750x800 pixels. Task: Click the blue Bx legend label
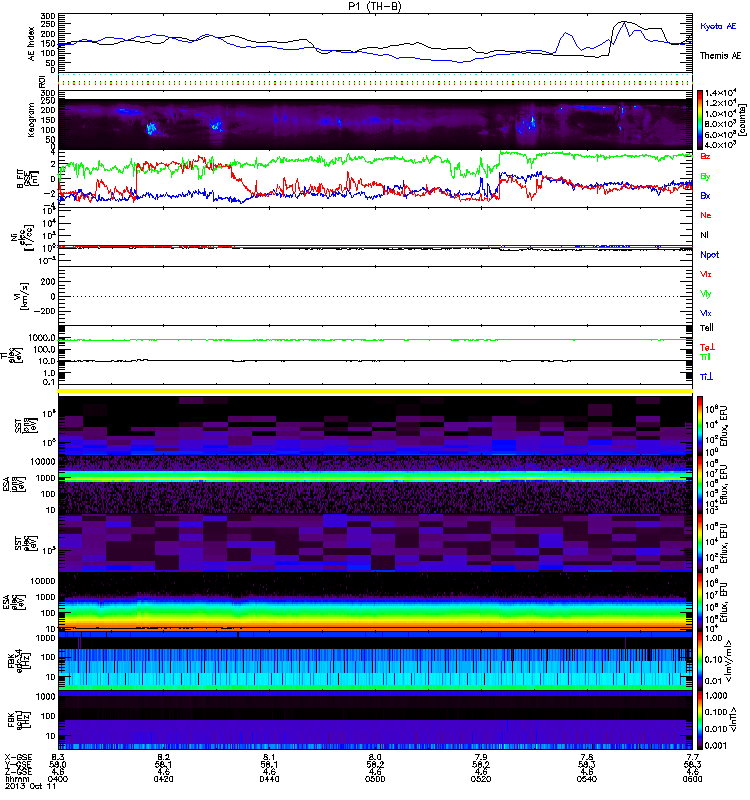707,196
